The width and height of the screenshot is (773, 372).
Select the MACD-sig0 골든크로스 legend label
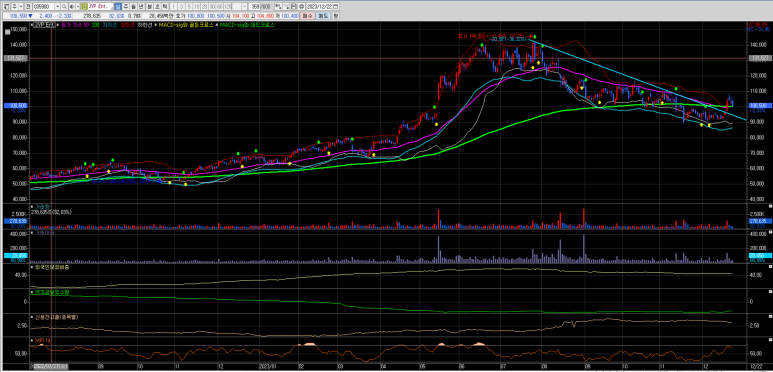186,24
